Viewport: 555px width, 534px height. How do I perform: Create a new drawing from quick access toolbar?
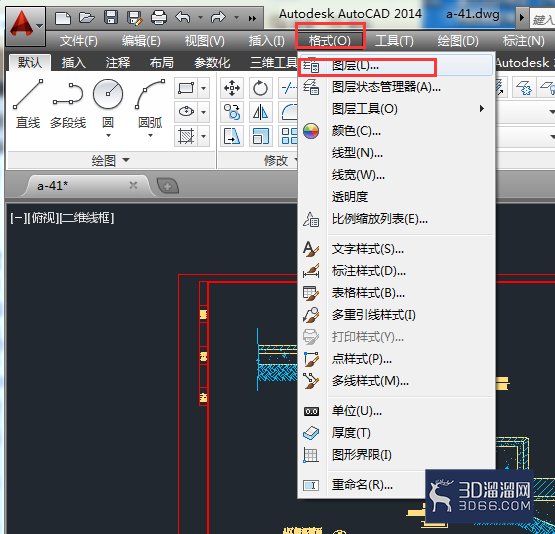[x=63, y=17]
